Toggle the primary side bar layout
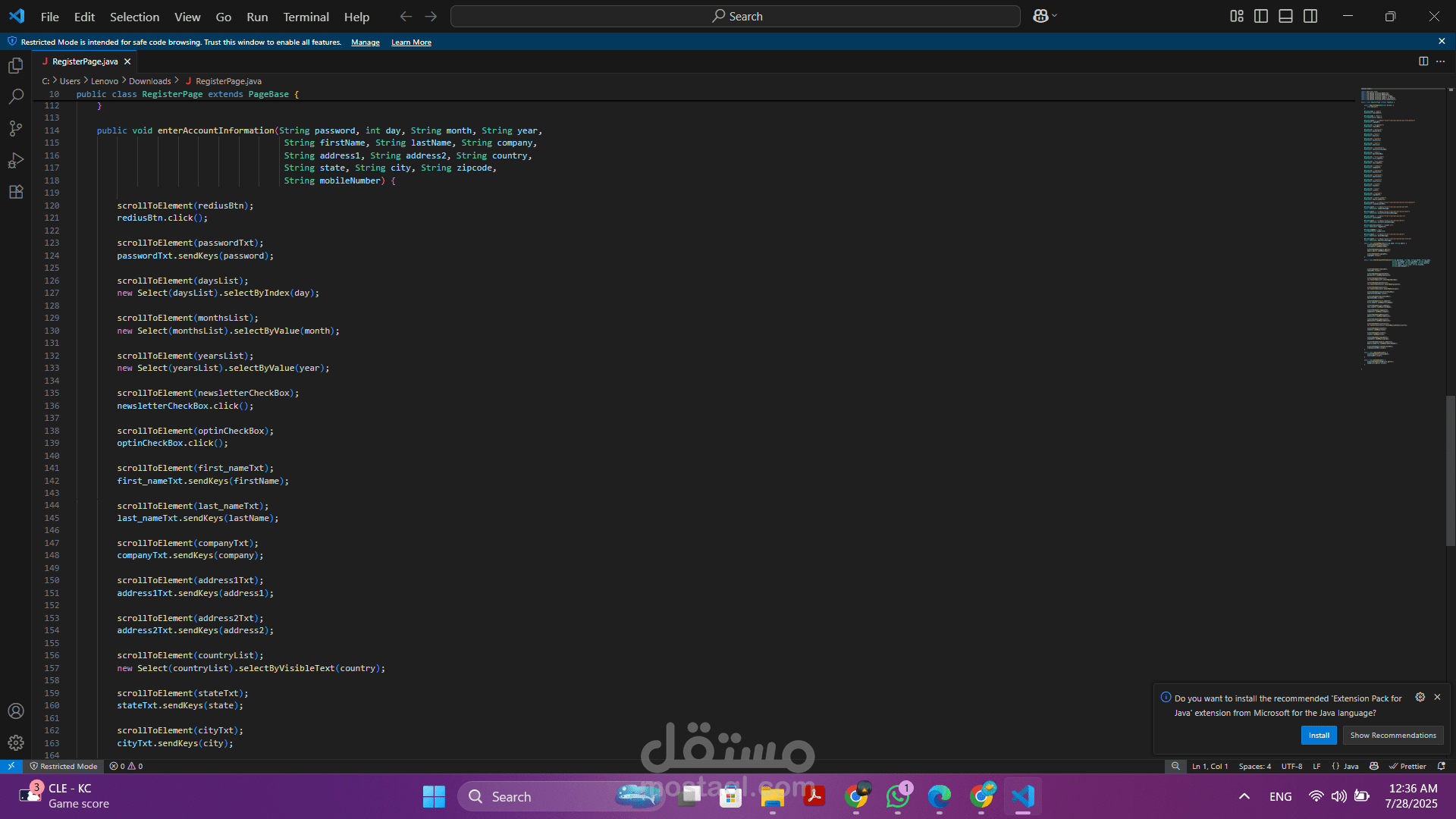Image resolution: width=1456 pixels, height=819 pixels. (1261, 16)
